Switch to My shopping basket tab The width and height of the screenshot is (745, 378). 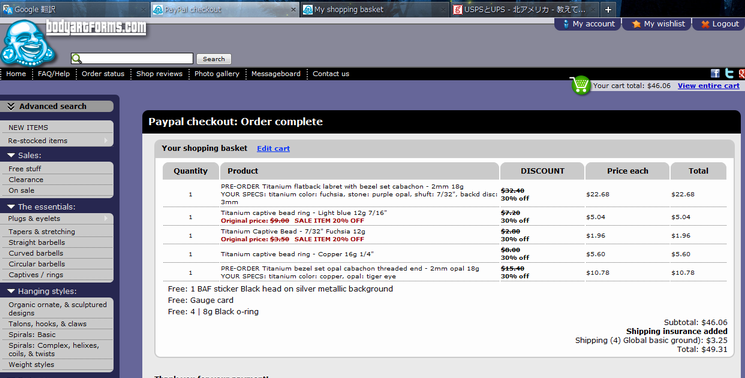[x=374, y=9]
